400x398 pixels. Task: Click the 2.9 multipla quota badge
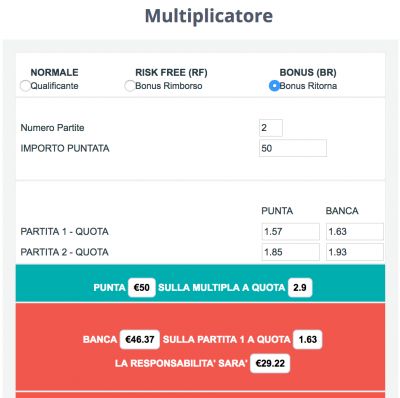[x=300, y=288]
